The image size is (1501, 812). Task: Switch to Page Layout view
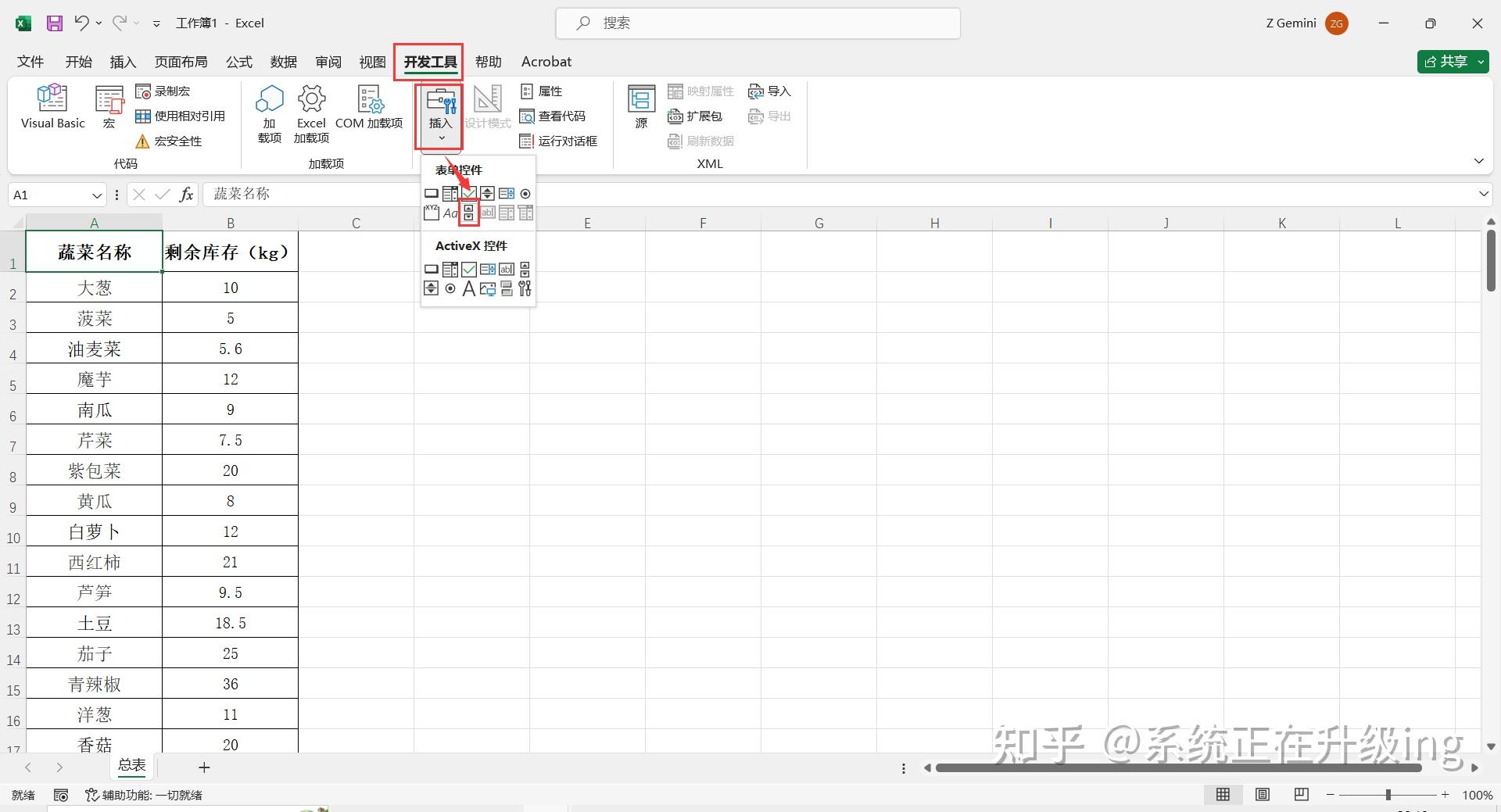(x=1263, y=795)
